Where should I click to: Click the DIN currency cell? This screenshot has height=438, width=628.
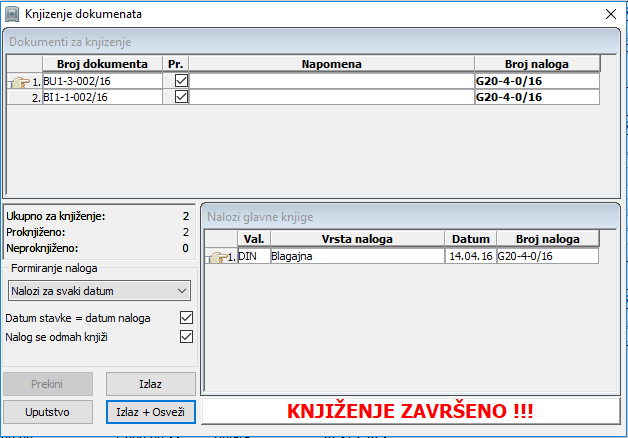tap(254, 256)
